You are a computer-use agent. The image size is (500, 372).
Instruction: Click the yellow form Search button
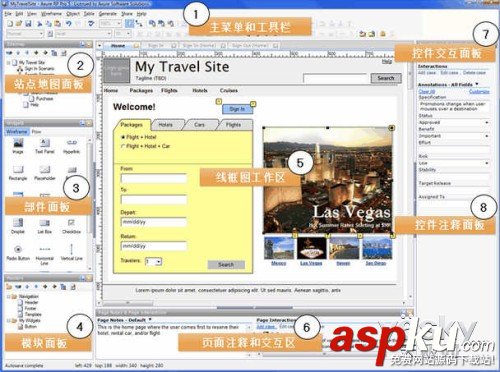click(226, 264)
